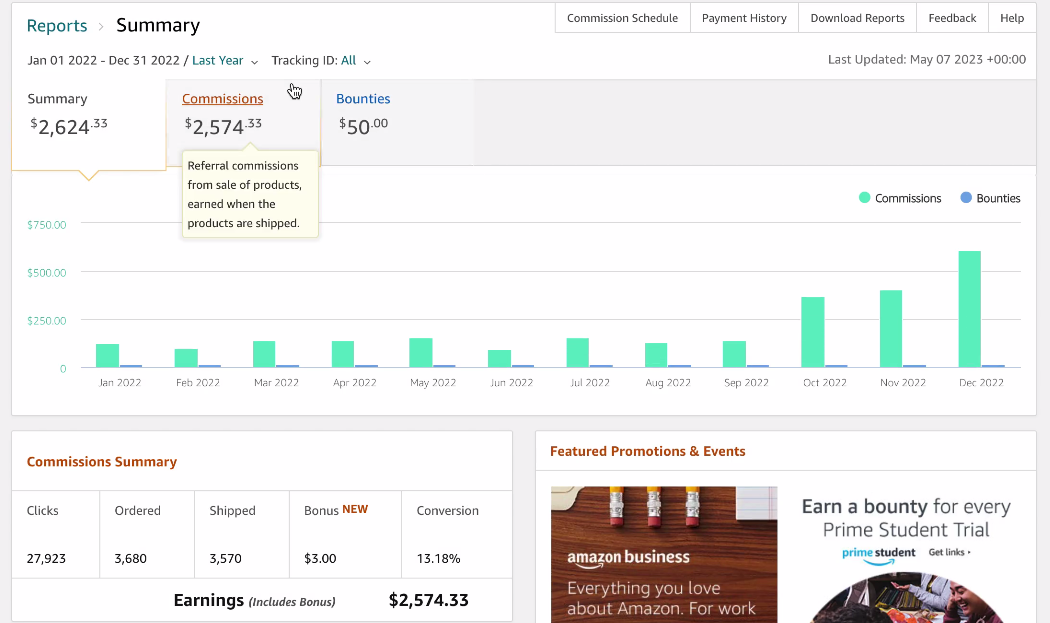Click the 'Dec 2022' axis label
Image resolution: width=1050 pixels, height=623 pixels.
tap(981, 383)
